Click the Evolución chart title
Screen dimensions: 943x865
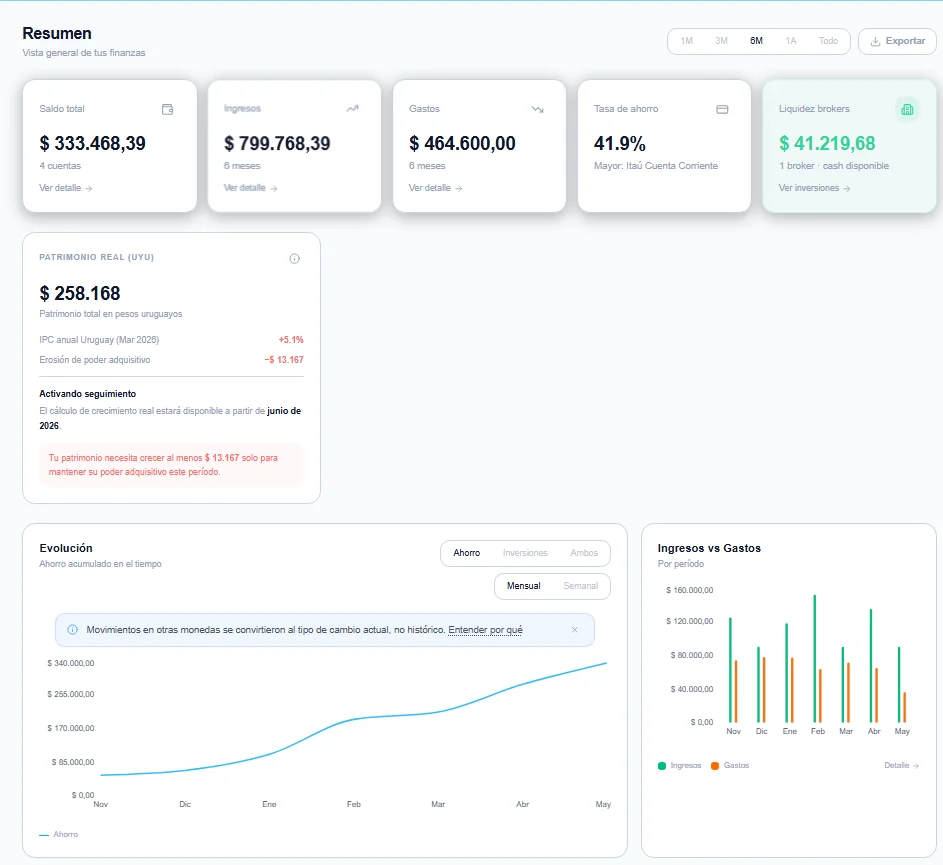point(66,548)
